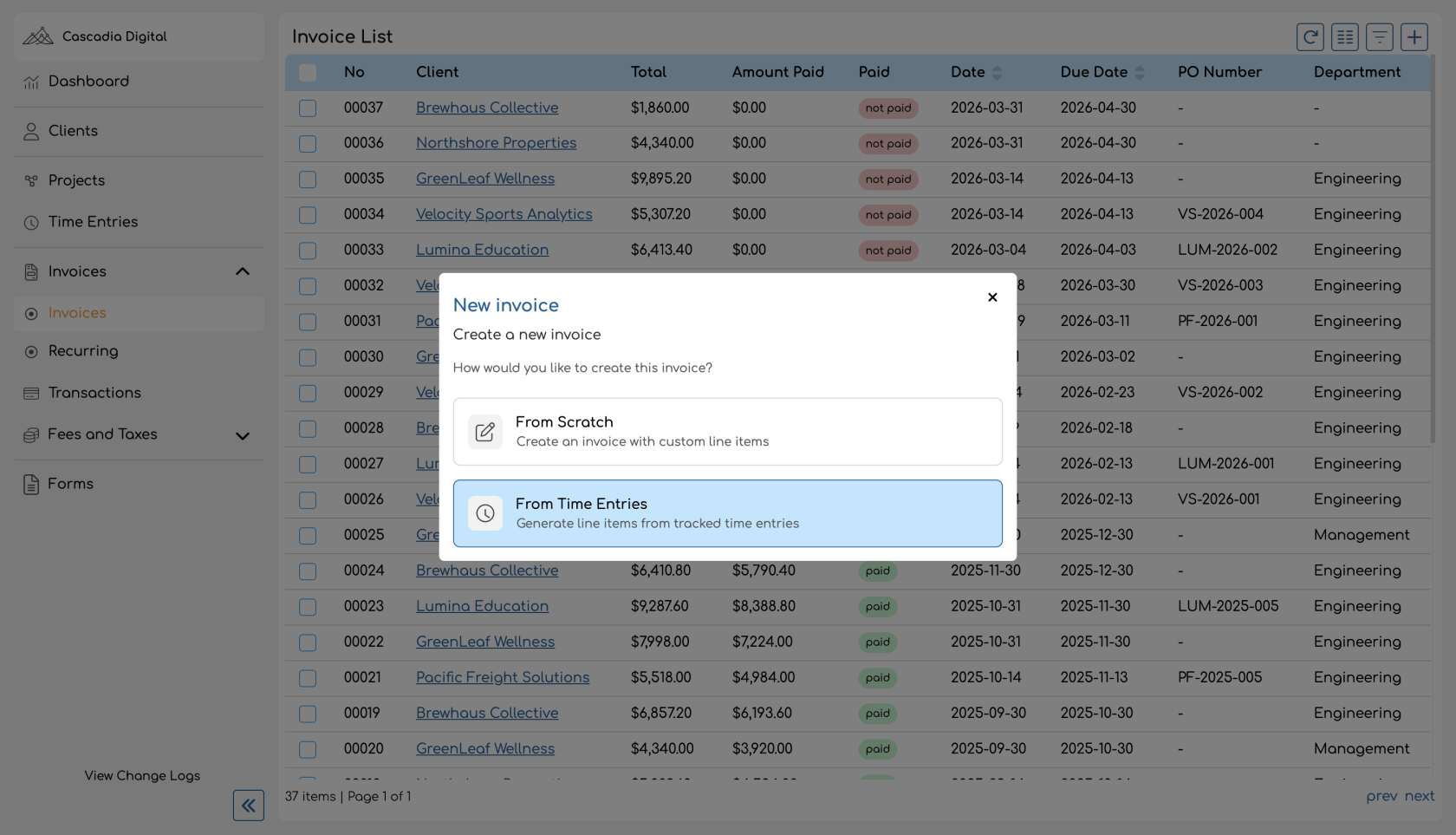Screen dimensions: 1456x835
Task: Select the Invoices sub-item in sidebar
Action: [139, 314]
